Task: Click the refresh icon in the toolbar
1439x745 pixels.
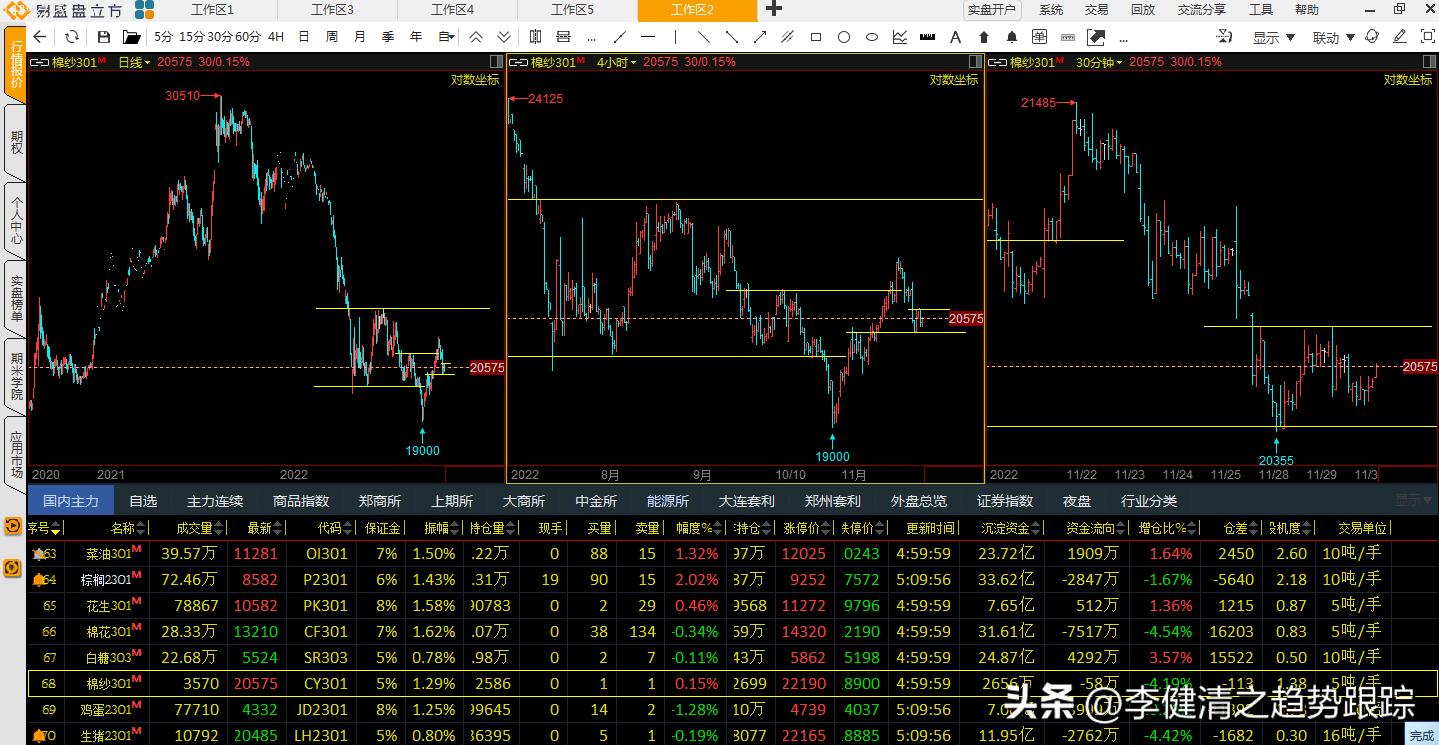Action: click(x=72, y=37)
